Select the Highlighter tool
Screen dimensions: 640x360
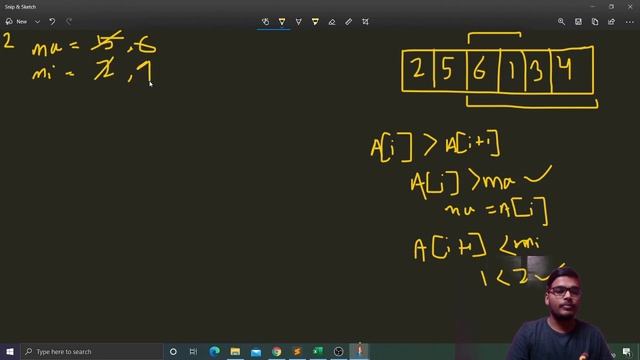pos(315,22)
